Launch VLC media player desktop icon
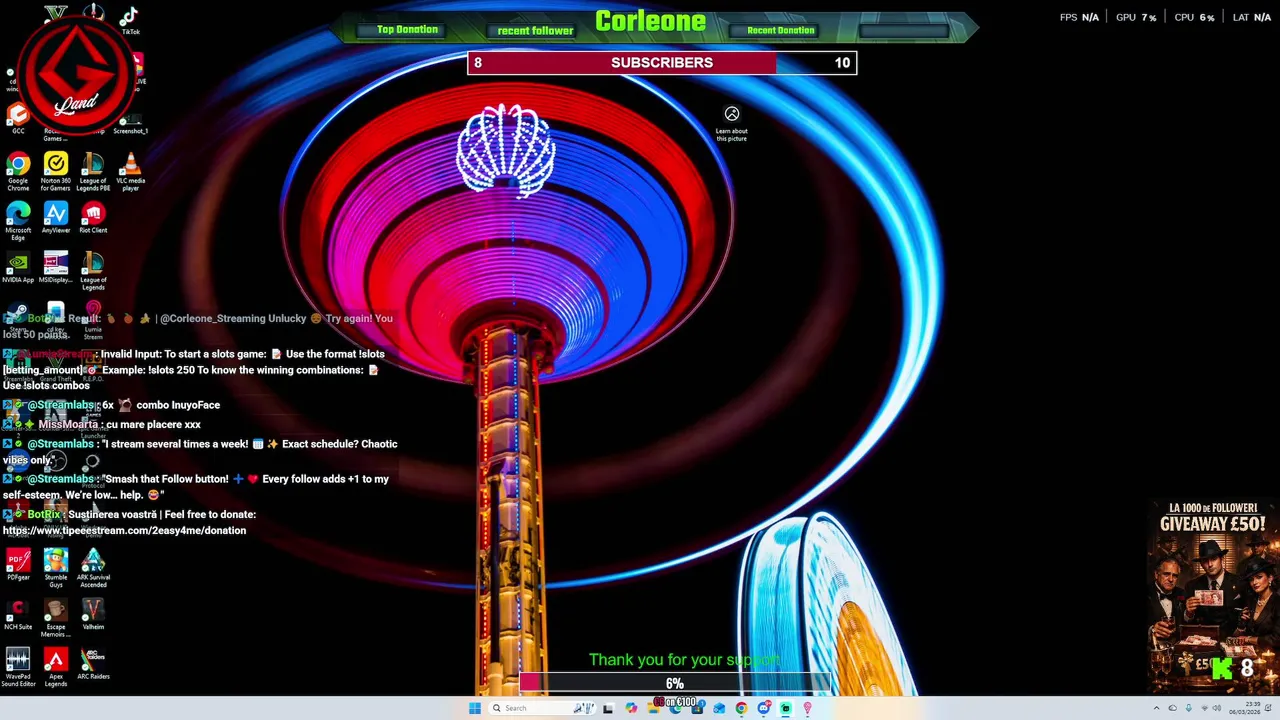This screenshot has height=720, width=1280. [x=130, y=172]
